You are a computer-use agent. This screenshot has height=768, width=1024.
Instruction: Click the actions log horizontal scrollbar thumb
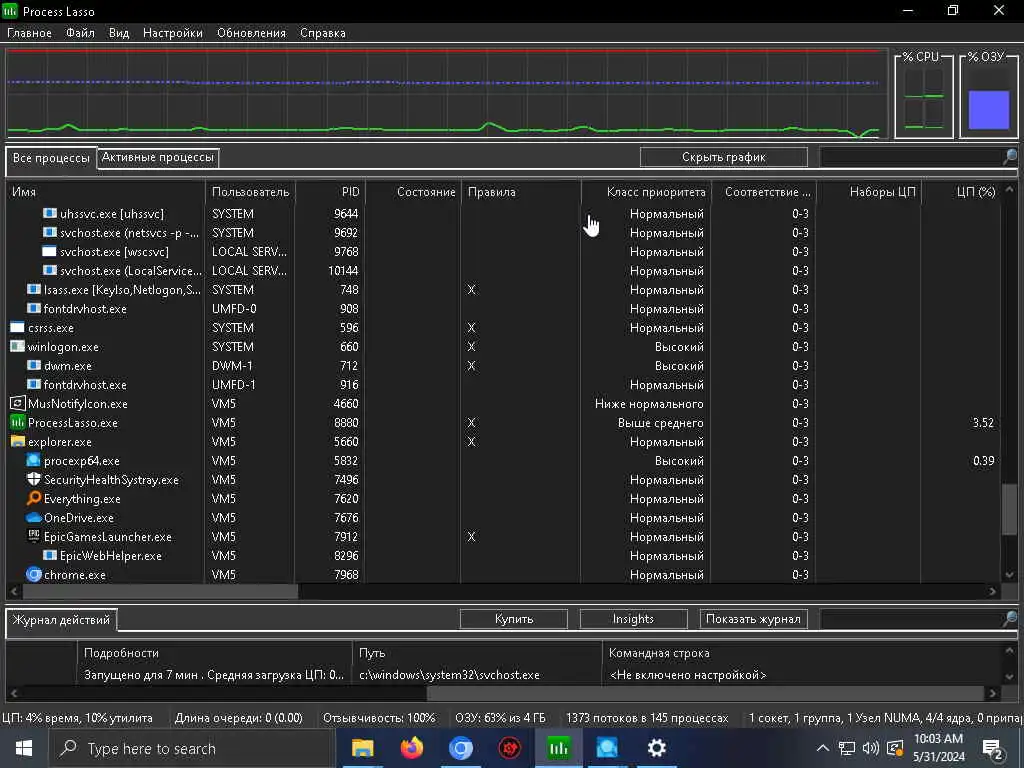click(x=705, y=692)
